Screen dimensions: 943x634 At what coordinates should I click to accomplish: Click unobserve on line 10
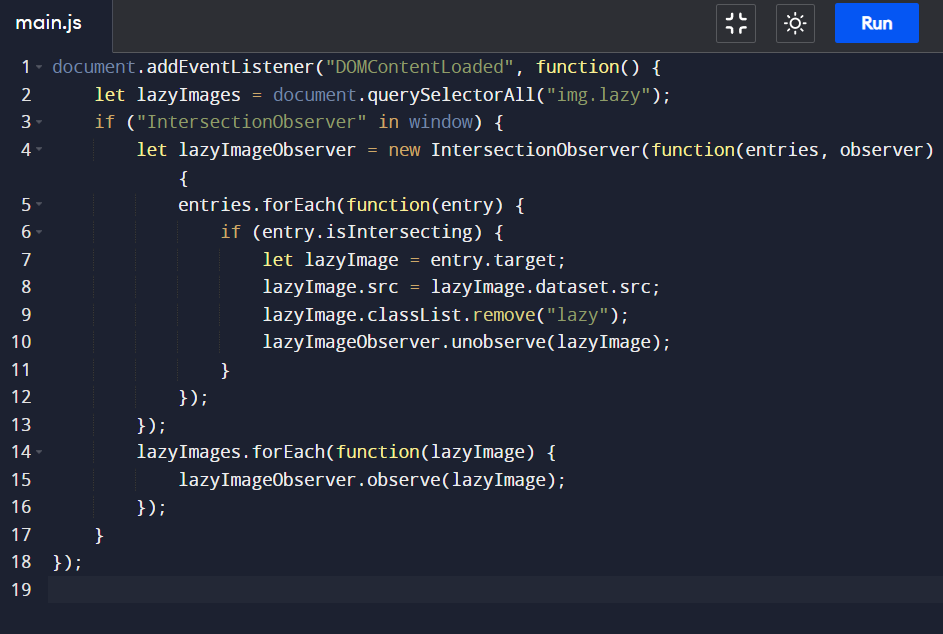[499, 342]
